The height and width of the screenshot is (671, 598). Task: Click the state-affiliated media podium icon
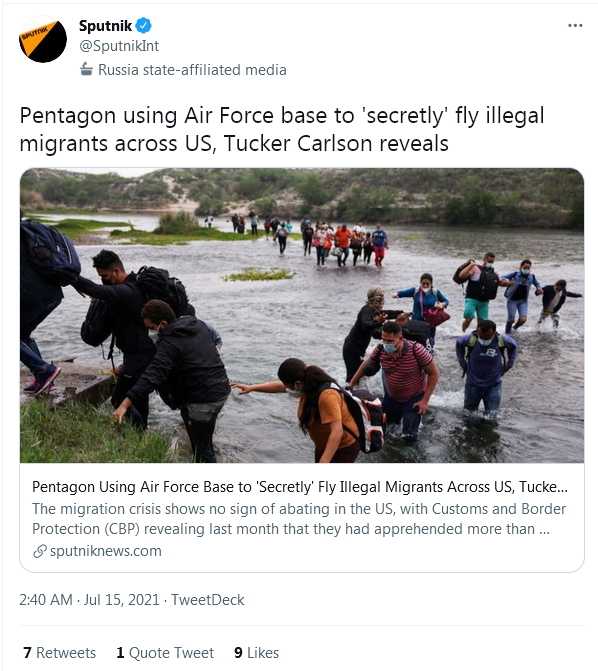[x=86, y=69]
